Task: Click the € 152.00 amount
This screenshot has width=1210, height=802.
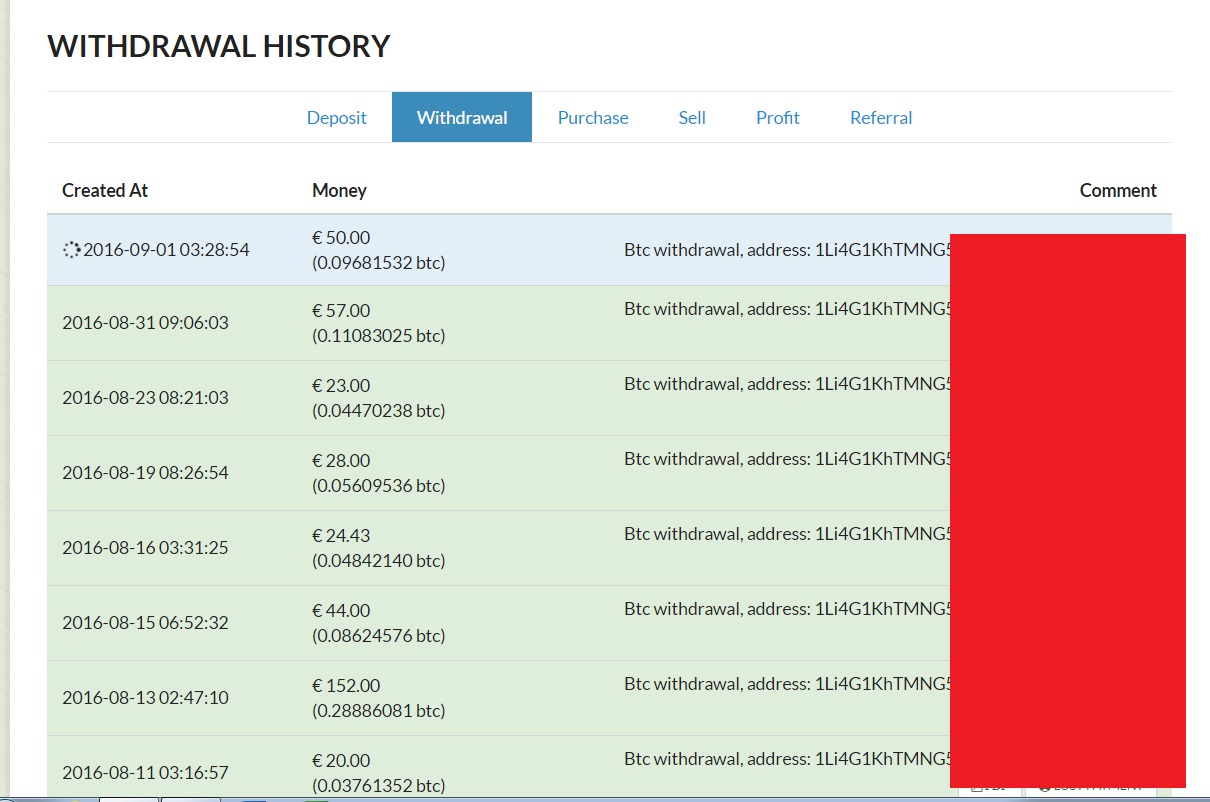Action: pyautogui.click(x=346, y=686)
